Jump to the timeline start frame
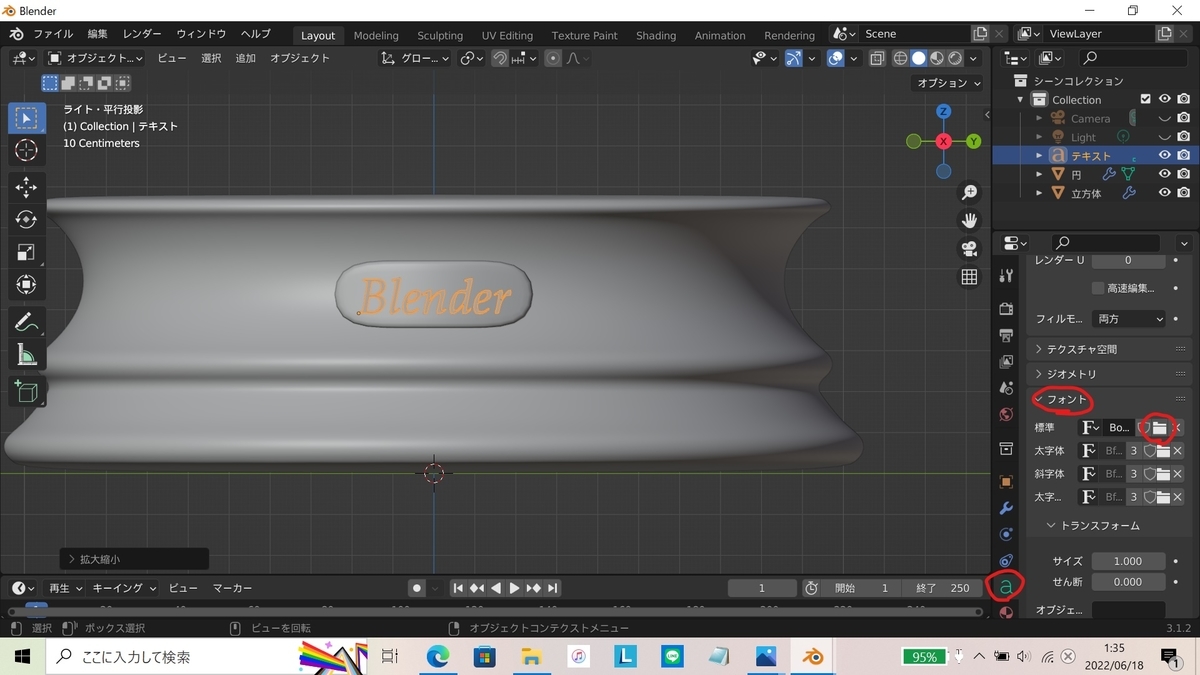Image resolution: width=1200 pixels, height=675 pixels. pyautogui.click(x=458, y=588)
